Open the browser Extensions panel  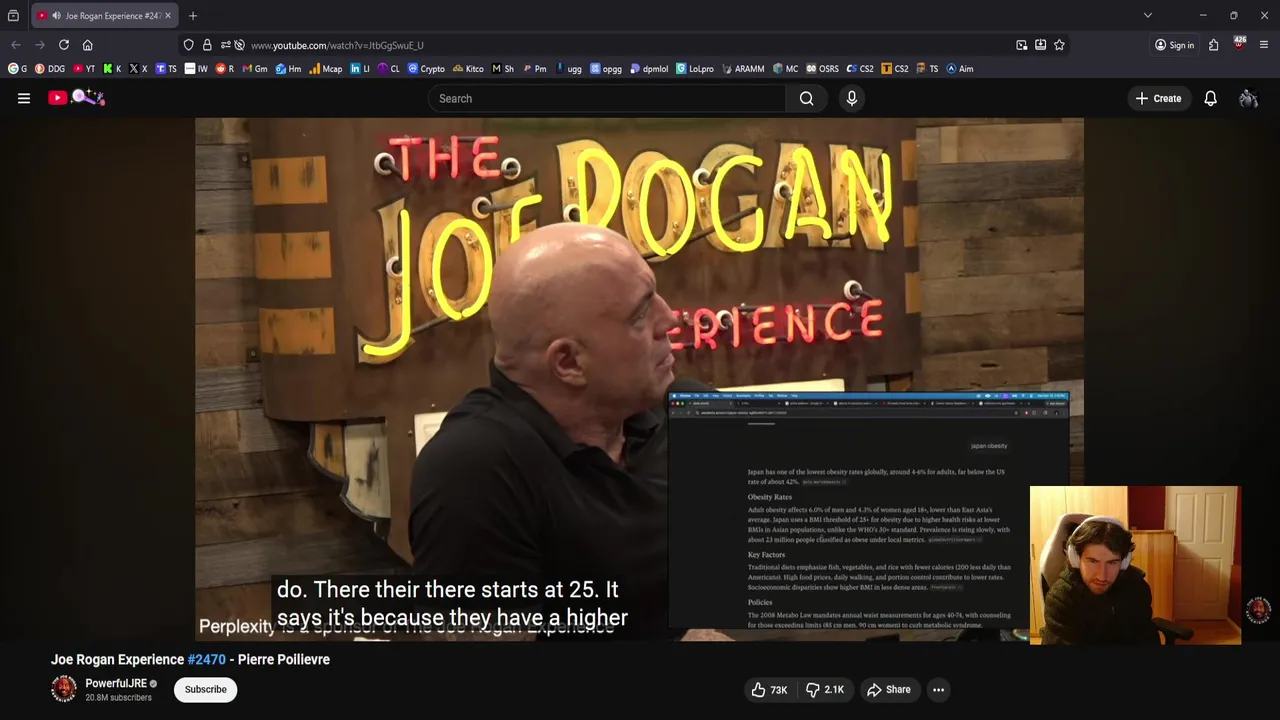tap(1213, 45)
